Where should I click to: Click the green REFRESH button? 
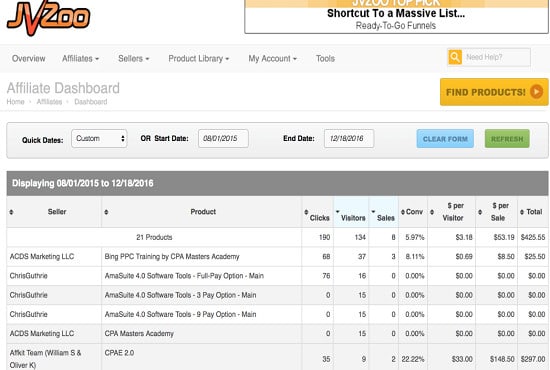[507, 139]
